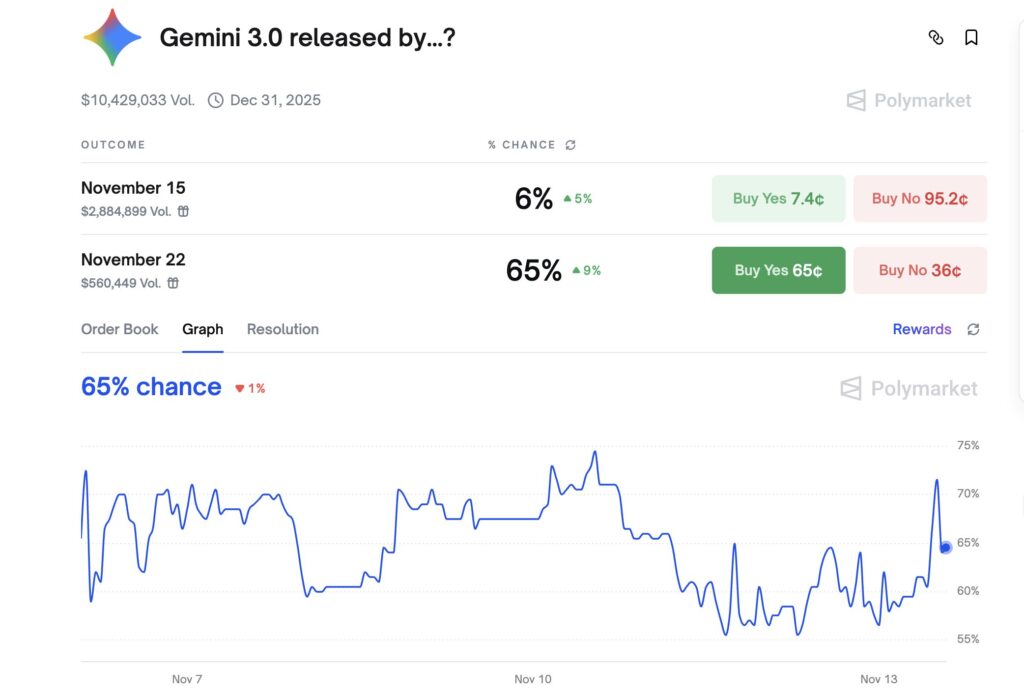Select the Graph tab

click(202, 329)
